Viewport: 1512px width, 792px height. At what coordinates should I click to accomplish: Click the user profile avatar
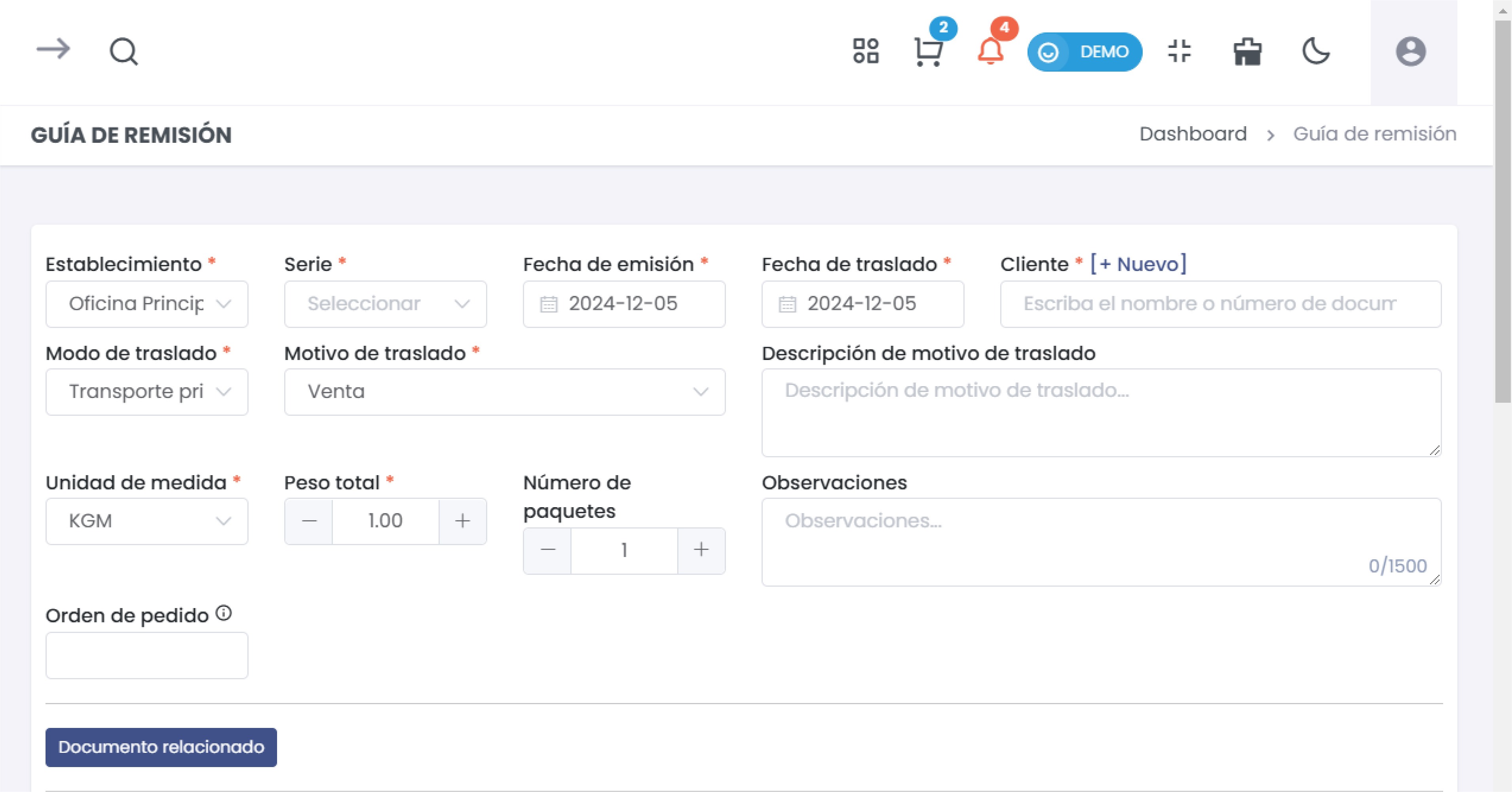[x=1410, y=52]
